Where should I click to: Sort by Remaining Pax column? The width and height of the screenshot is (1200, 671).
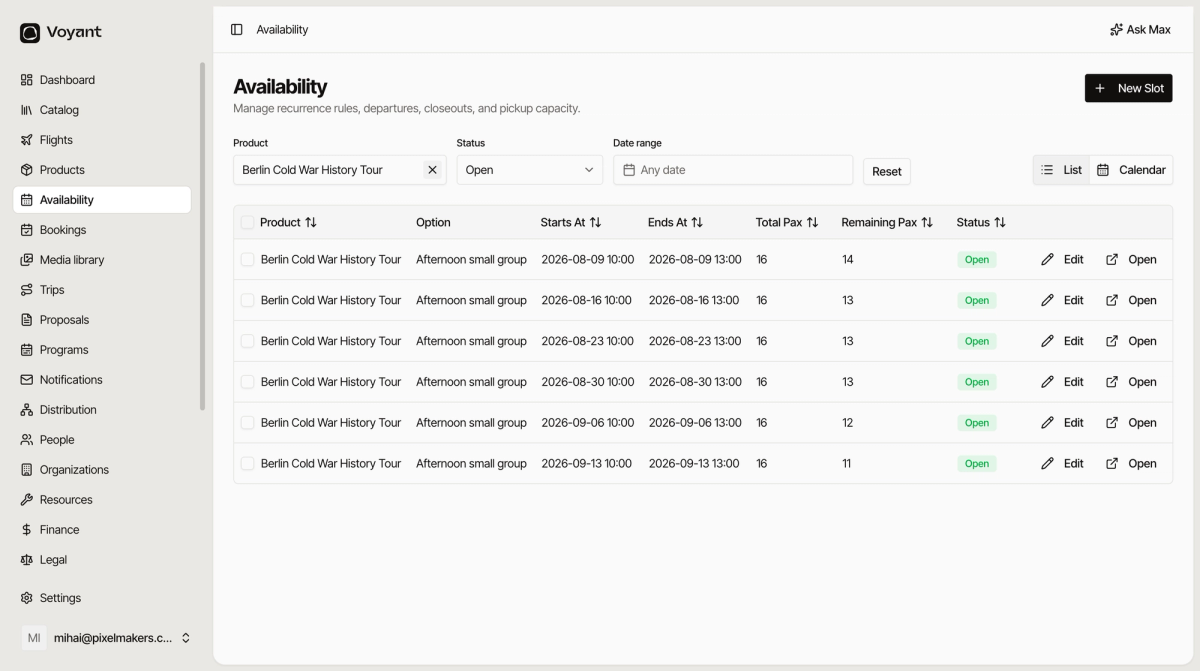(x=887, y=222)
